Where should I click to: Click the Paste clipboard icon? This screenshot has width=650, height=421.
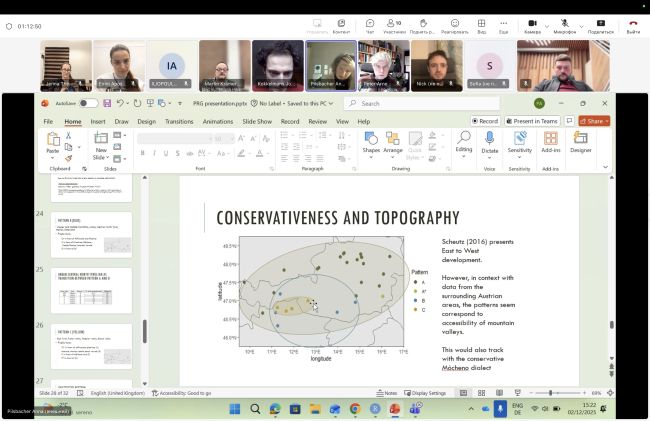(53, 138)
